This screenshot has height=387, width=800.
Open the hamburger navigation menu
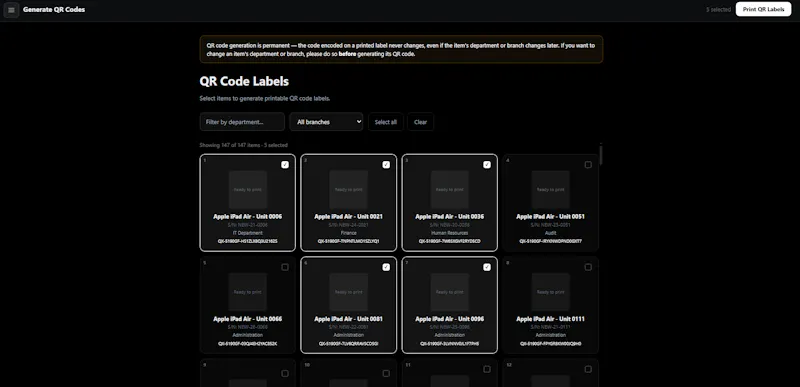click(11, 10)
